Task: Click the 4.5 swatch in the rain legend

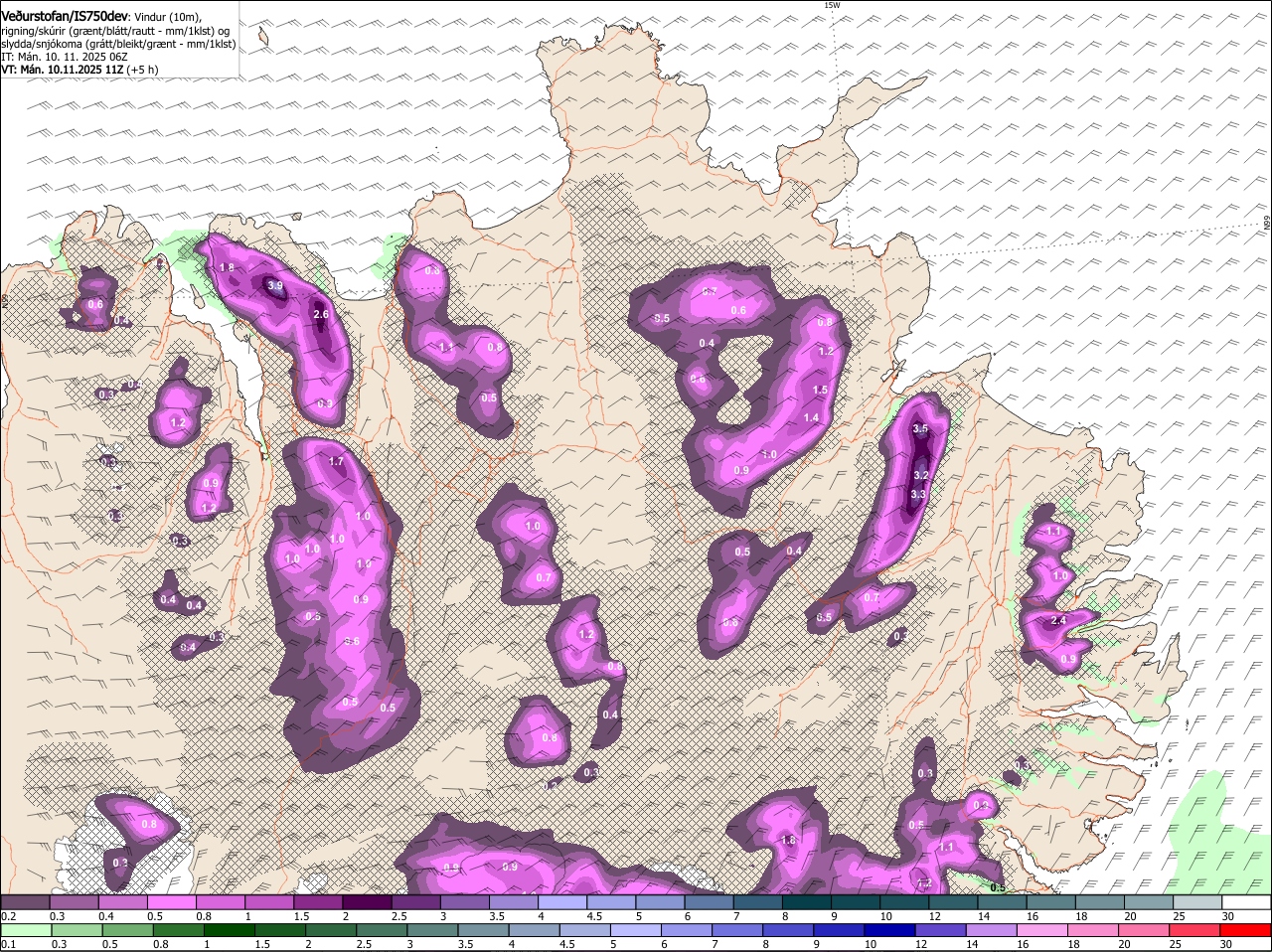Action: coord(584,930)
